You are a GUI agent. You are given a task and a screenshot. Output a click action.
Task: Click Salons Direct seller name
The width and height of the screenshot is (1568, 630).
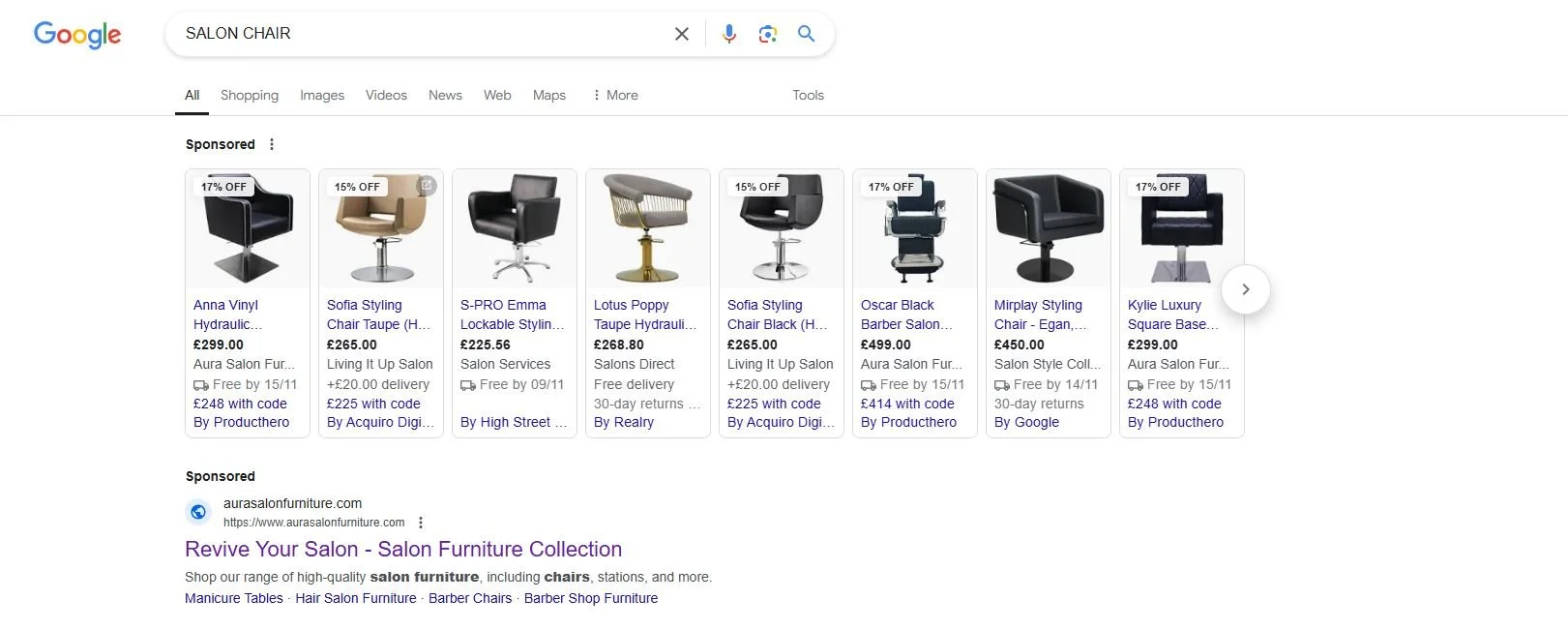[x=635, y=364]
